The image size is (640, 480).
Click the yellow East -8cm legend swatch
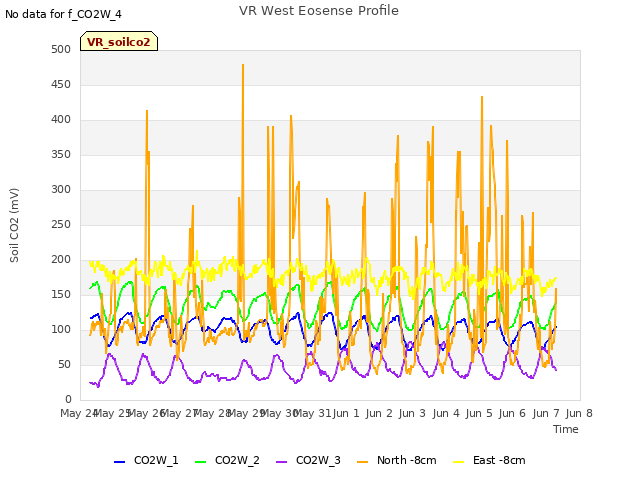tap(459, 462)
